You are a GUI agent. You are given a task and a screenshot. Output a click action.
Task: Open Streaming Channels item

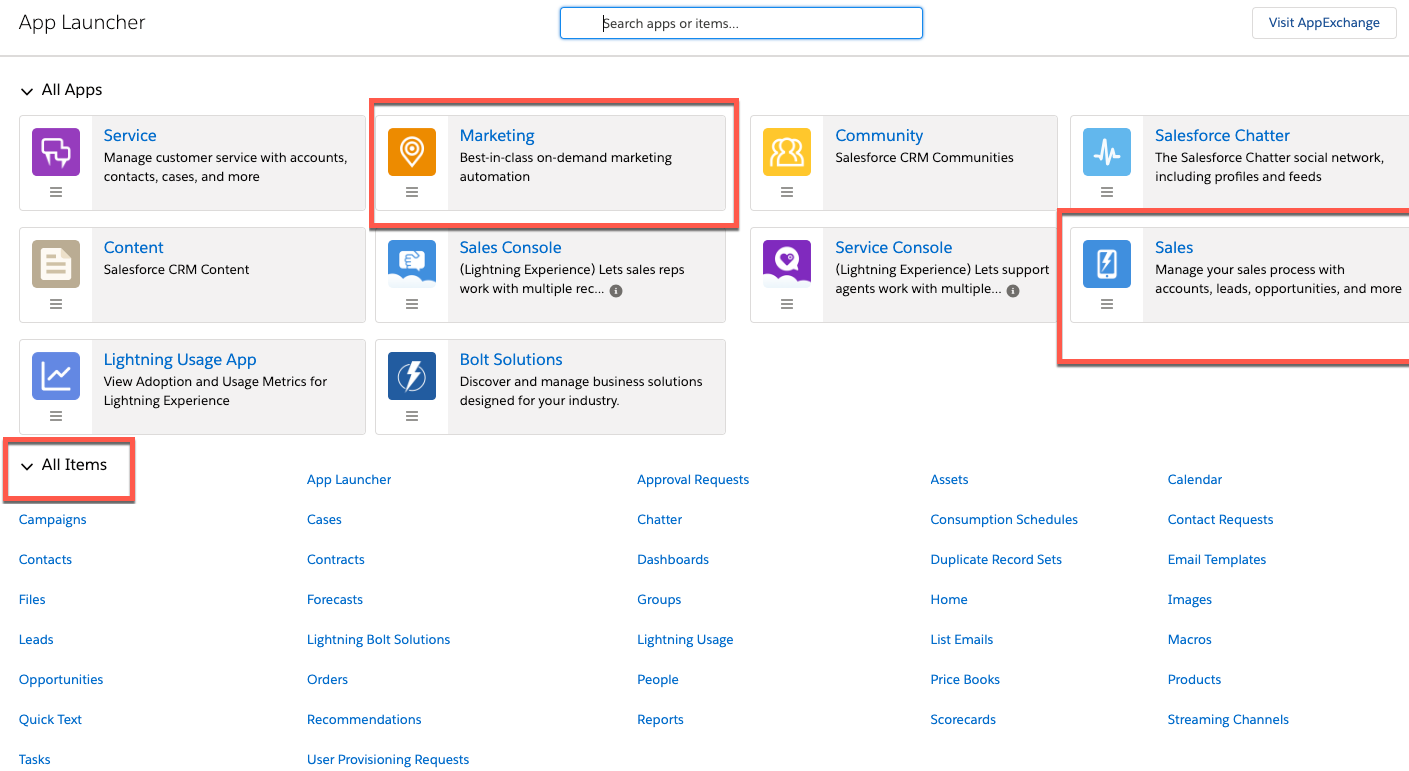1228,720
